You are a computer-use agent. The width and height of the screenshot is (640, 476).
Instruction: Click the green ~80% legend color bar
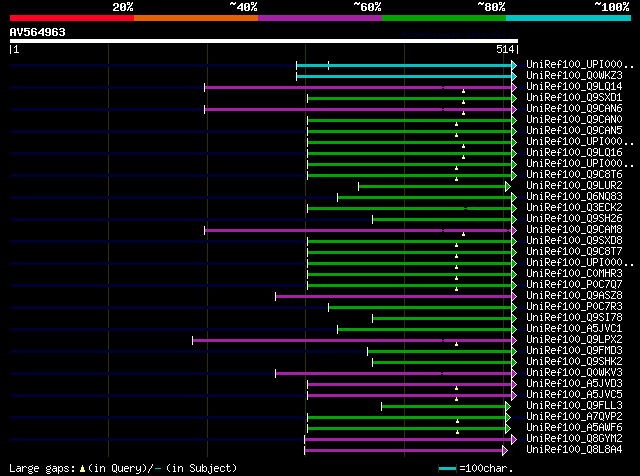[444, 18]
